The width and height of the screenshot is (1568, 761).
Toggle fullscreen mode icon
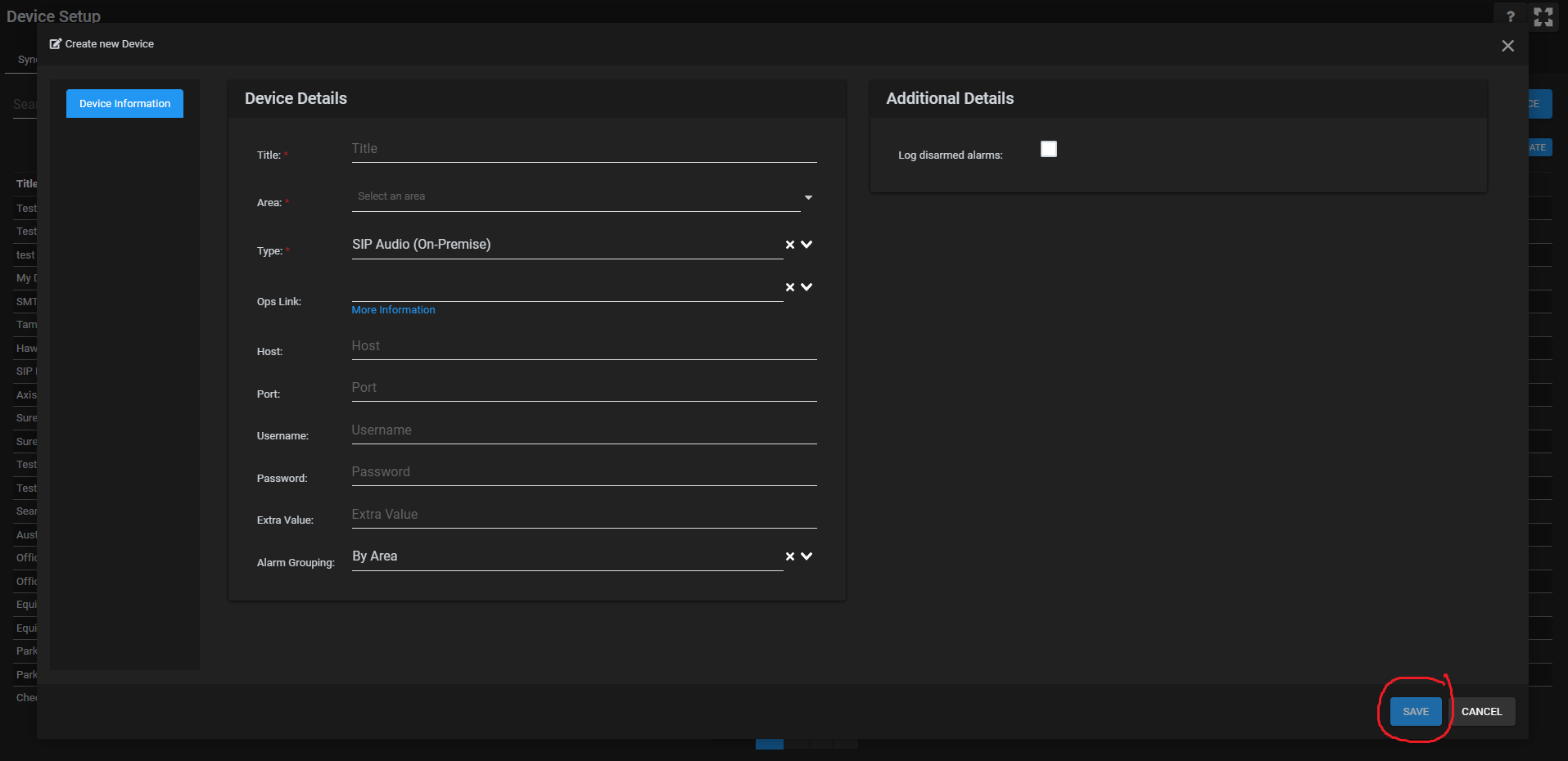click(1543, 17)
